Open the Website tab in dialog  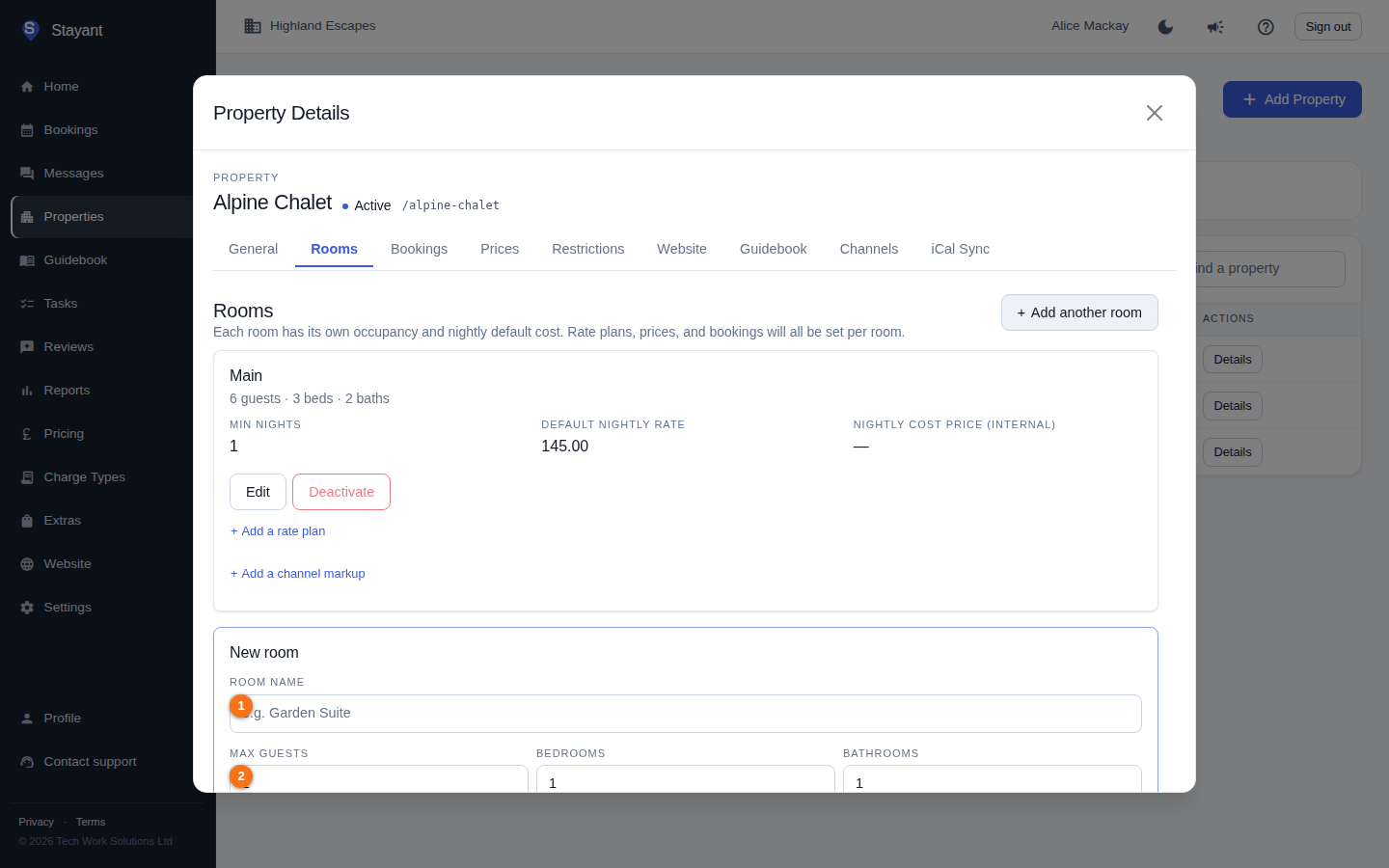tap(682, 249)
